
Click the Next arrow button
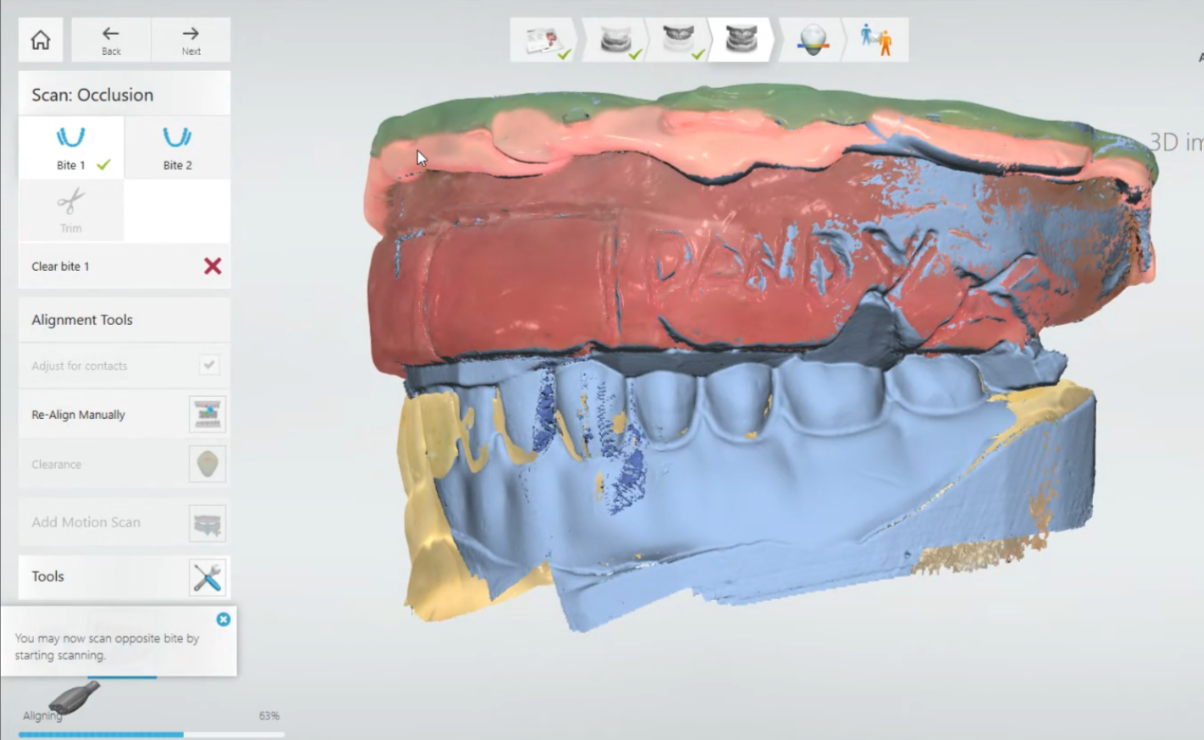pos(191,40)
